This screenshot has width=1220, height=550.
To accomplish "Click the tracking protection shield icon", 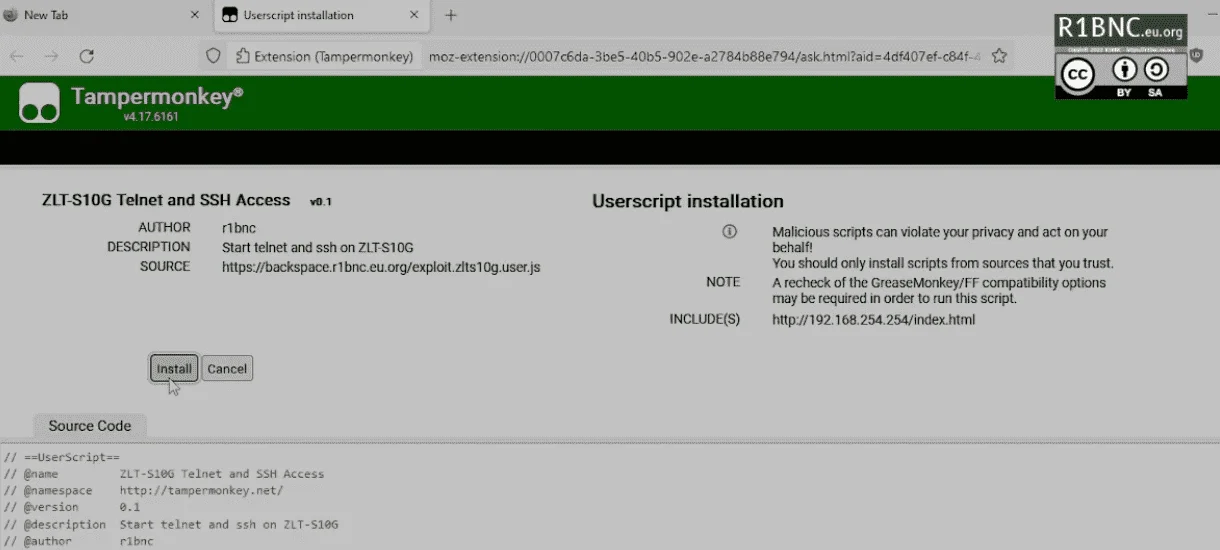I will pyautogui.click(x=212, y=57).
